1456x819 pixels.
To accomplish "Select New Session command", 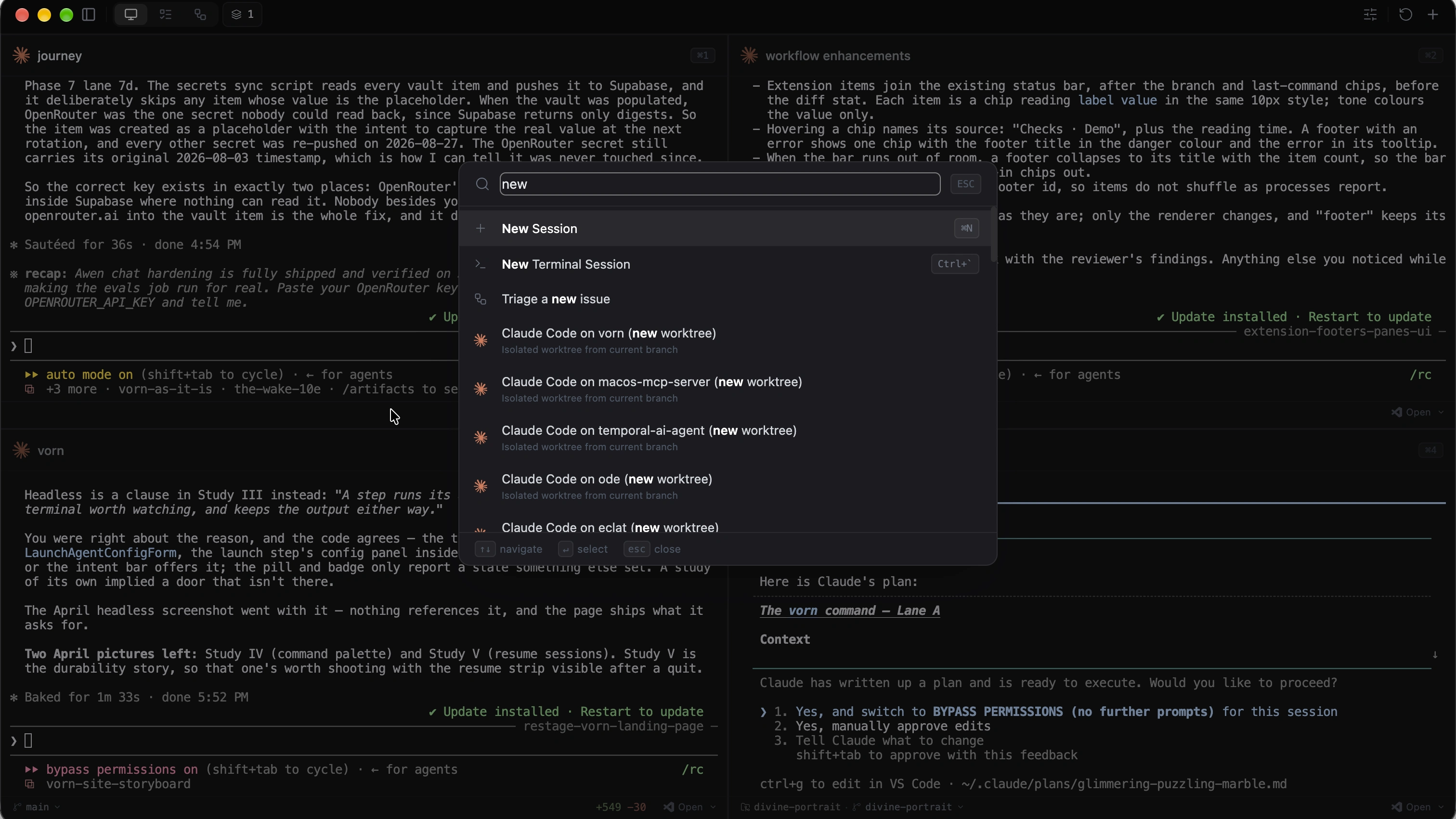I will (726, 228).
